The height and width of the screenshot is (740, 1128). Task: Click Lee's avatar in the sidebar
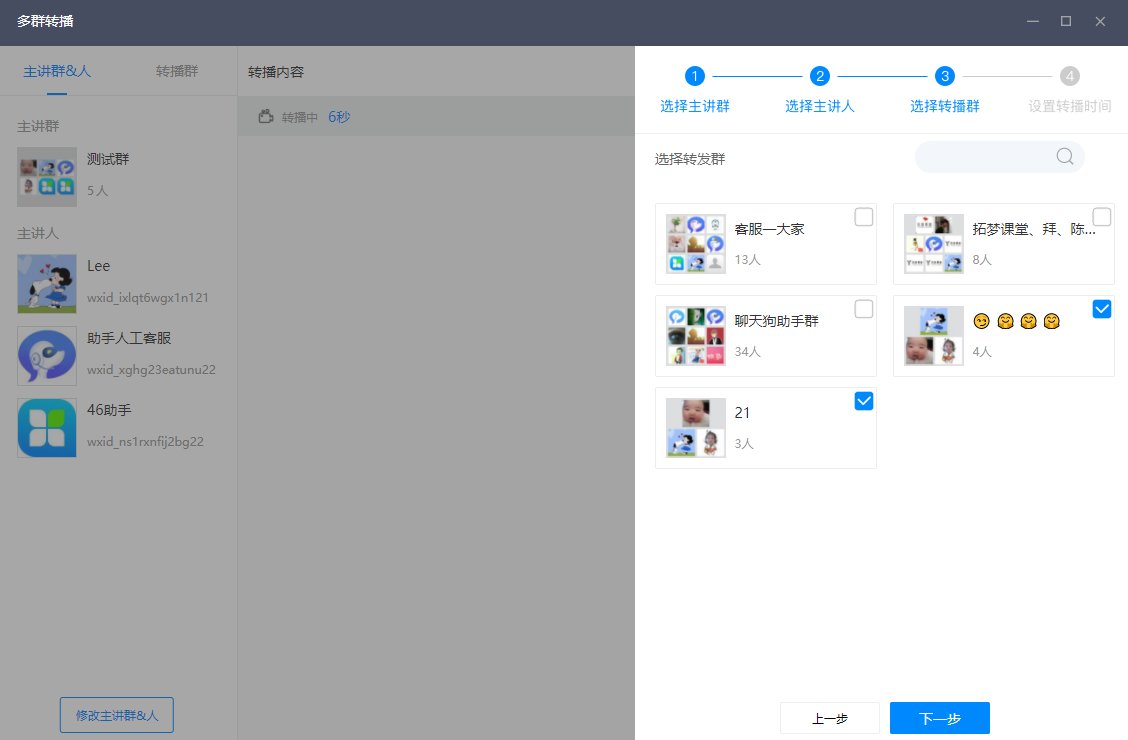46,284
